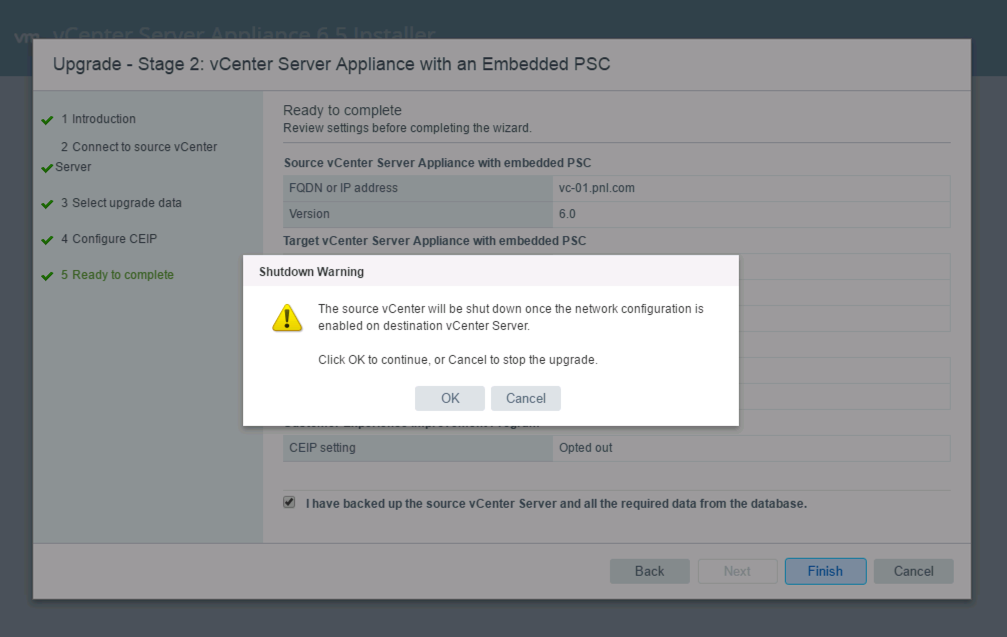This screenshot has height=637, width=1007.
Task: Click Source vCenter Server Appliance section header
Action: pyautogui.click(x=437, y=163)
